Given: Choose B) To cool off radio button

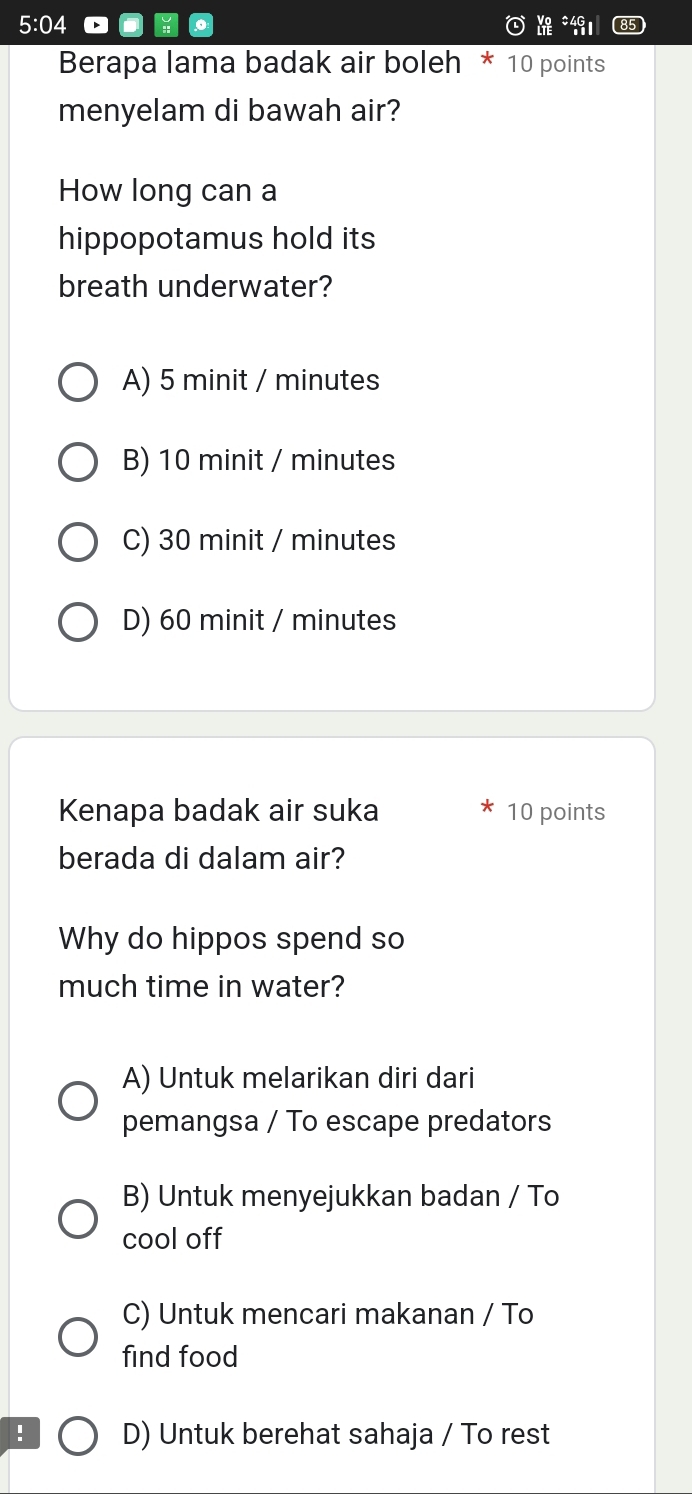Looking at the screenshot, I should [78, 1218].
